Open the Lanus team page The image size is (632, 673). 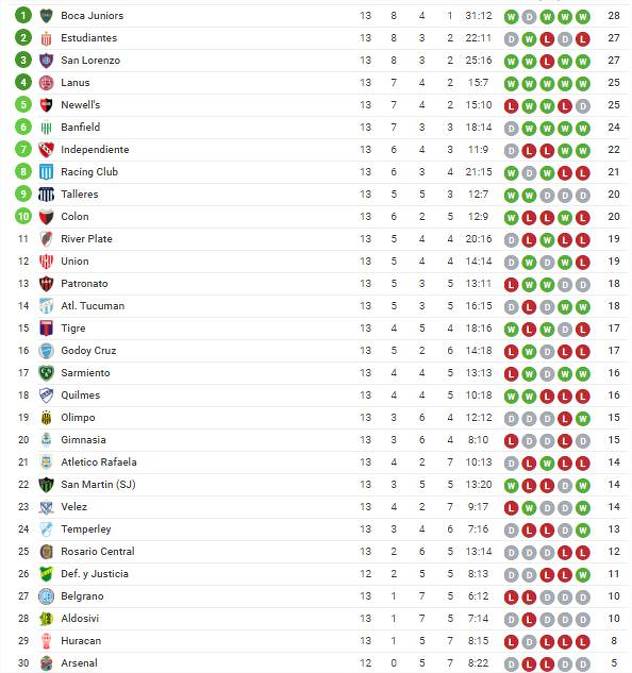[75, 83]
